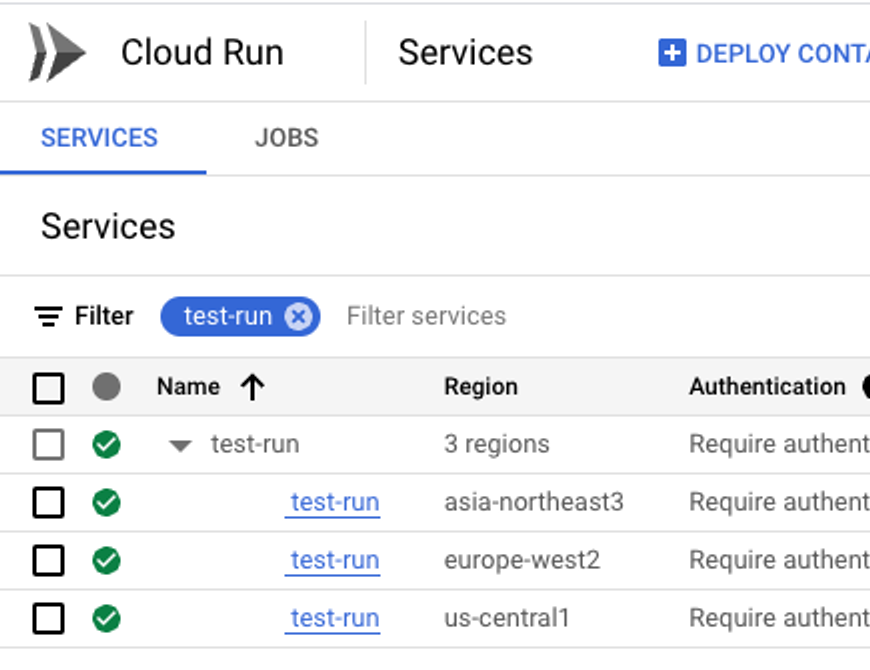Switch to the Services tab
The image size is (870, 670).
(99, 138)
